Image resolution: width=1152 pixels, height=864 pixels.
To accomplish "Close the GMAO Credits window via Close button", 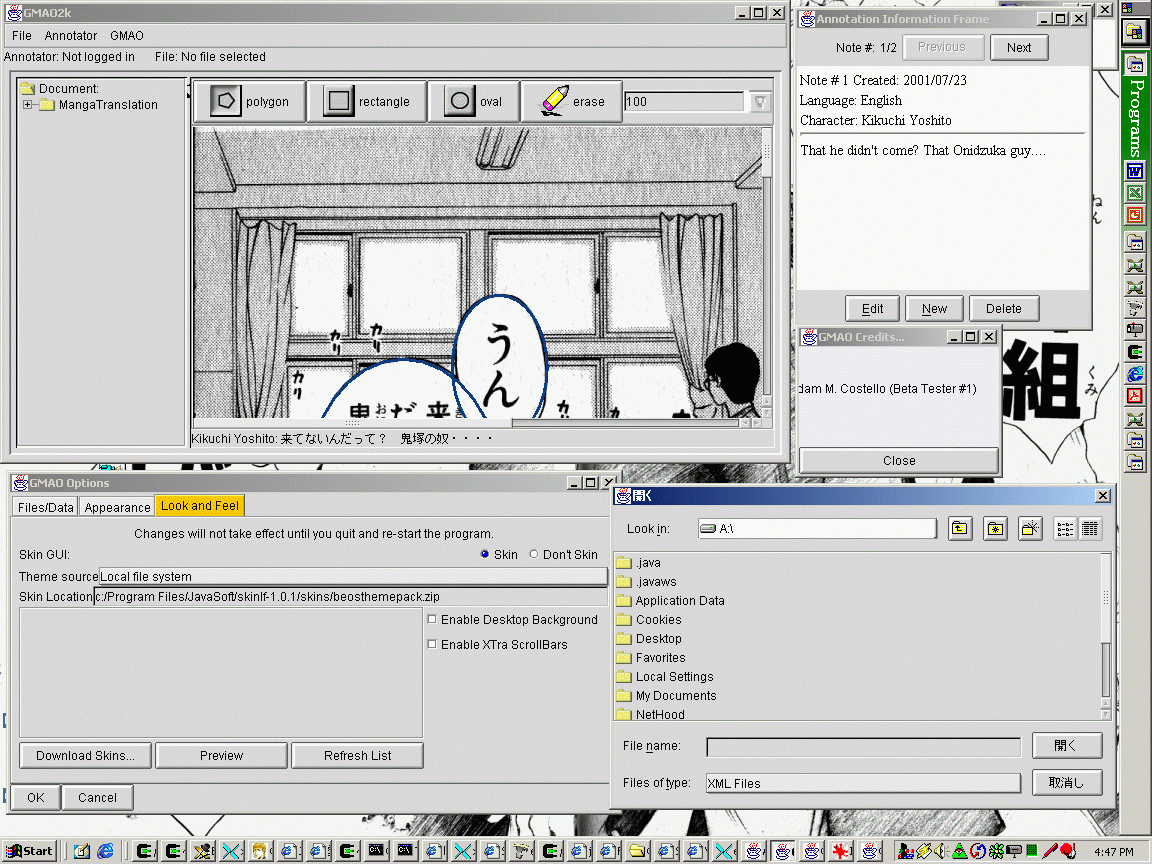I will (x=899, y=461).
